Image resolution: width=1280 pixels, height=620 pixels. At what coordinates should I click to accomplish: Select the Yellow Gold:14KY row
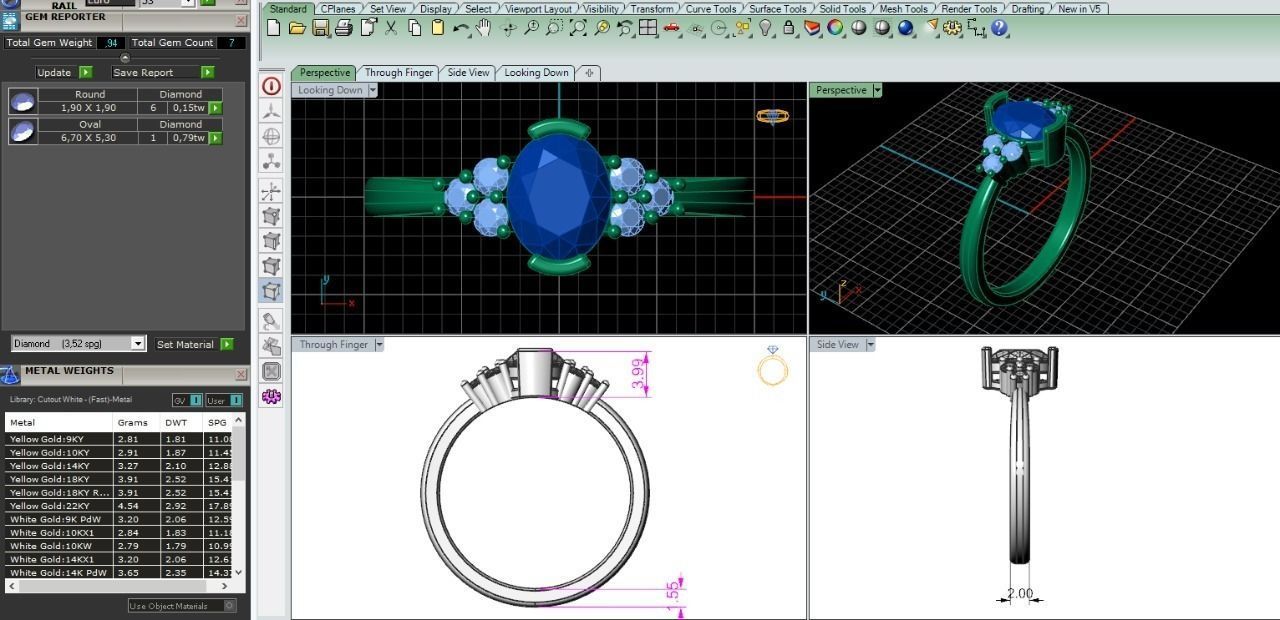[118, 465]
